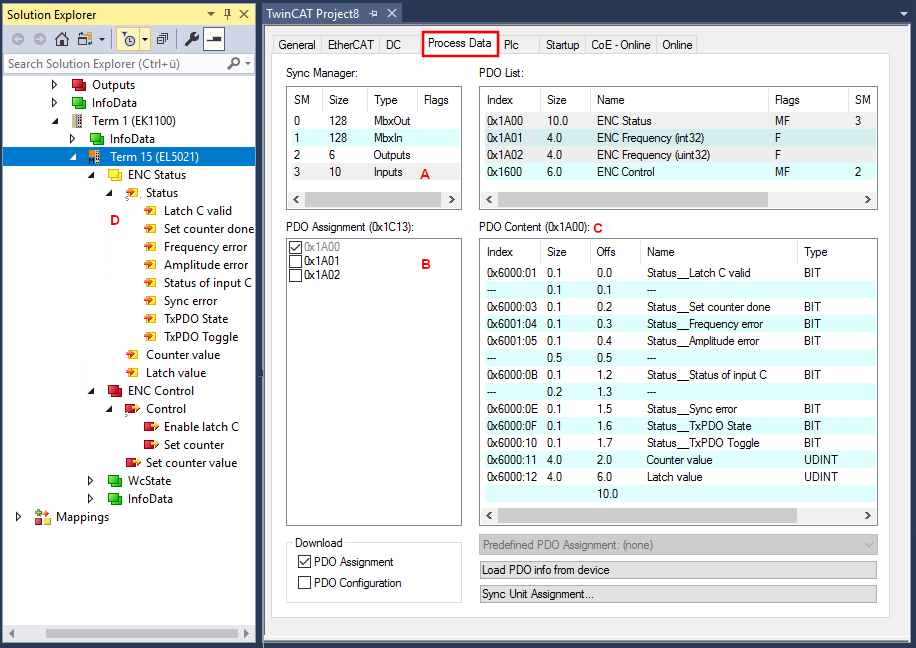The height and width of the screenshot is (648, 916).
Task: Switch to the EtherCAT tab
Action: click(351, 45)
